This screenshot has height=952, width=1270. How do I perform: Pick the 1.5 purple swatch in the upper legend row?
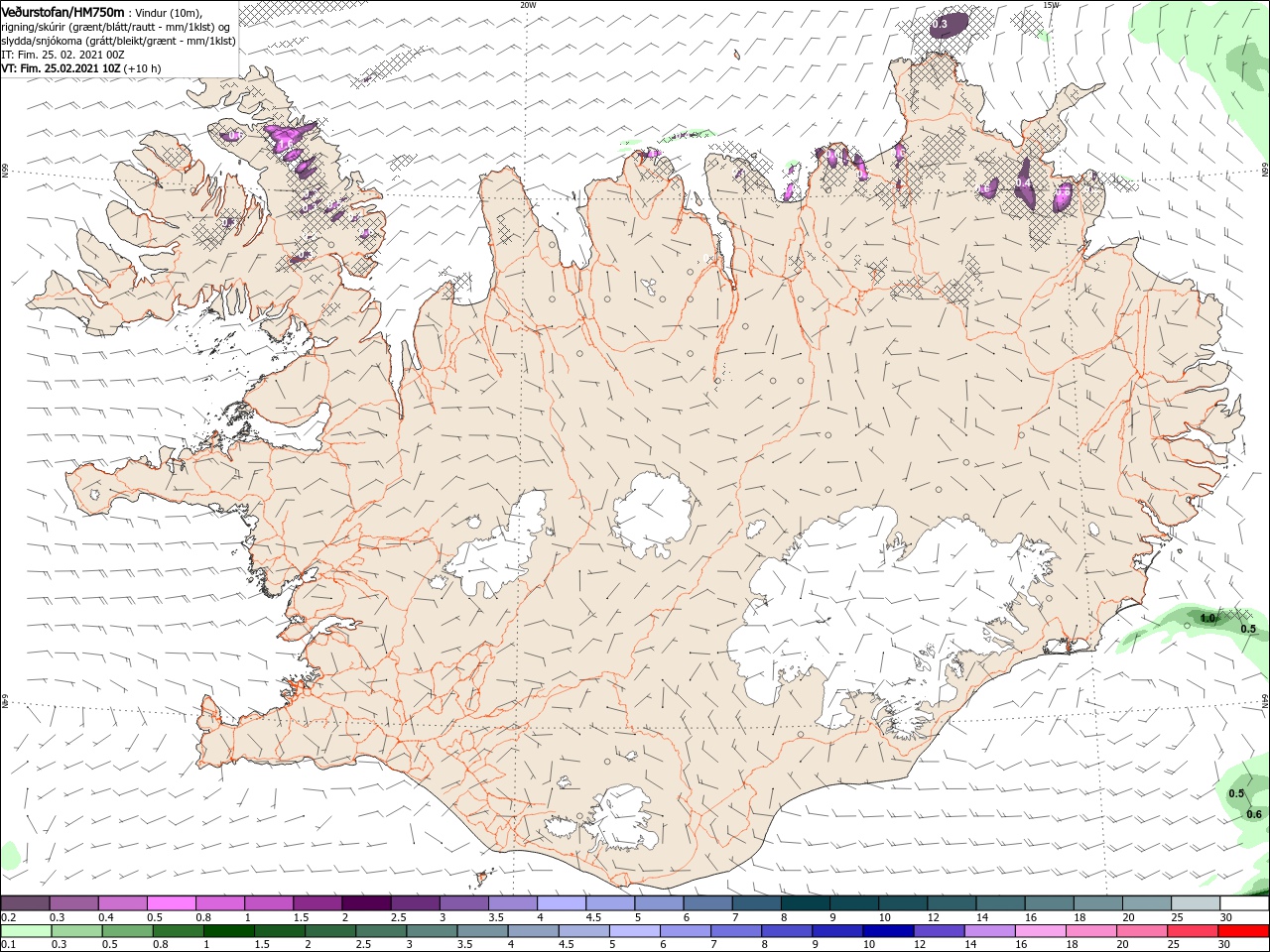[317, 903]
